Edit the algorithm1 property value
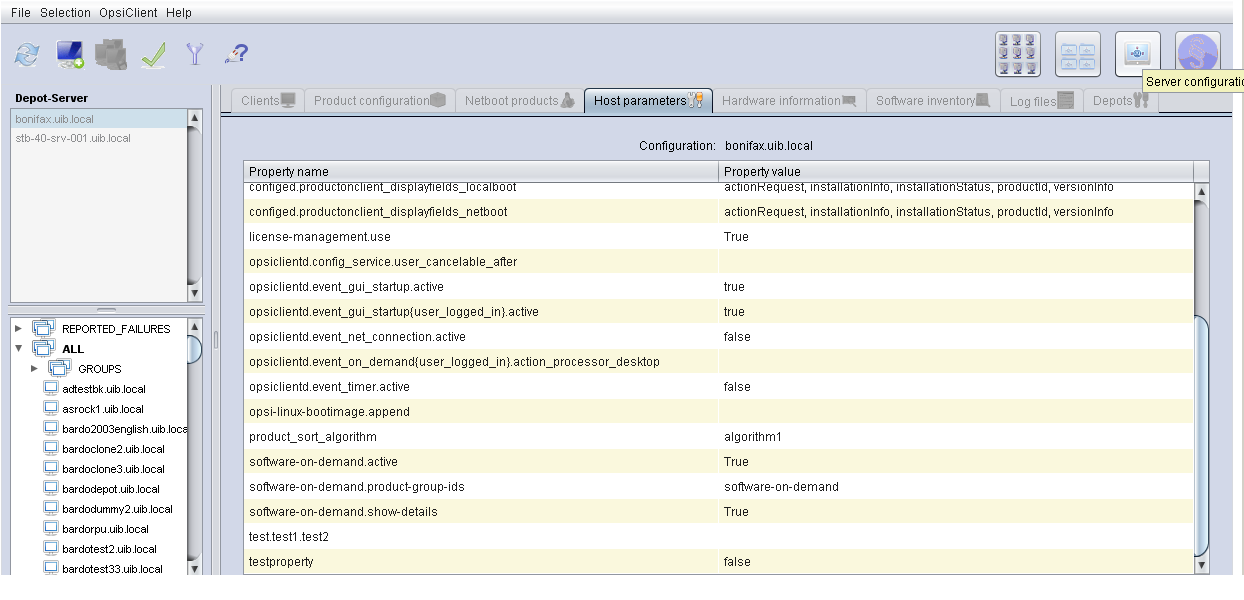 956,437
